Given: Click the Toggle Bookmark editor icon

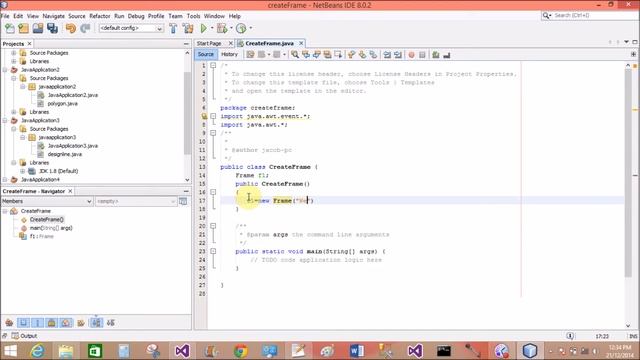Looking at the screenshot, I should click(x=373, y=55).
